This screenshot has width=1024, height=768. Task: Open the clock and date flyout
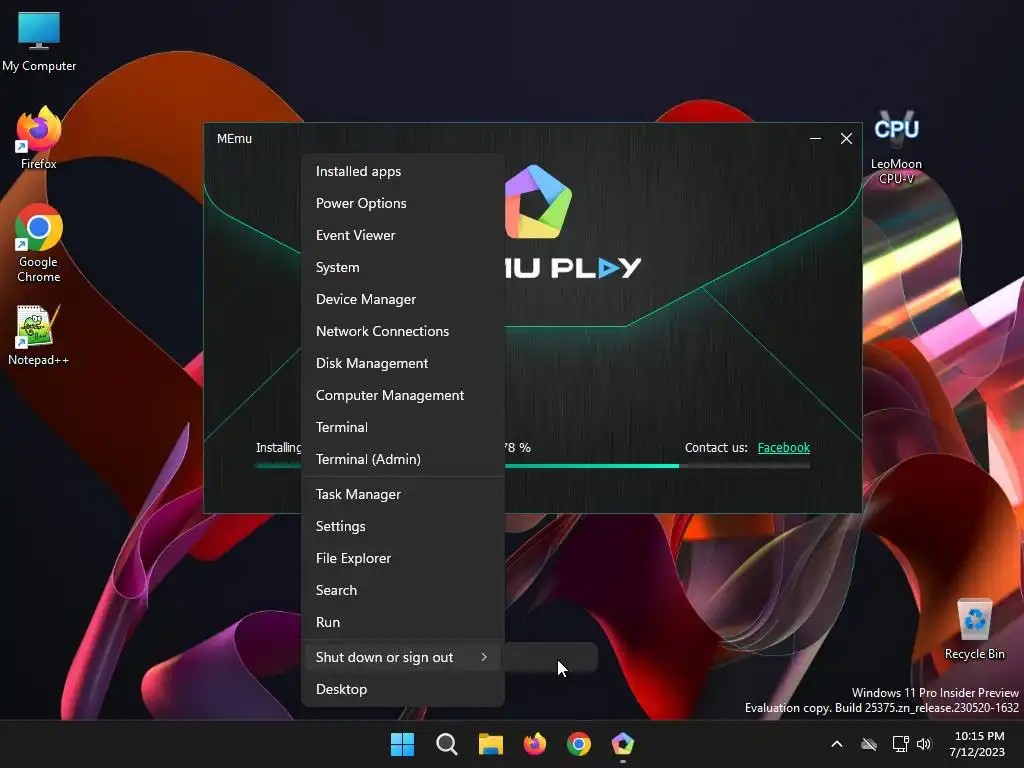(x=978, y=744)
